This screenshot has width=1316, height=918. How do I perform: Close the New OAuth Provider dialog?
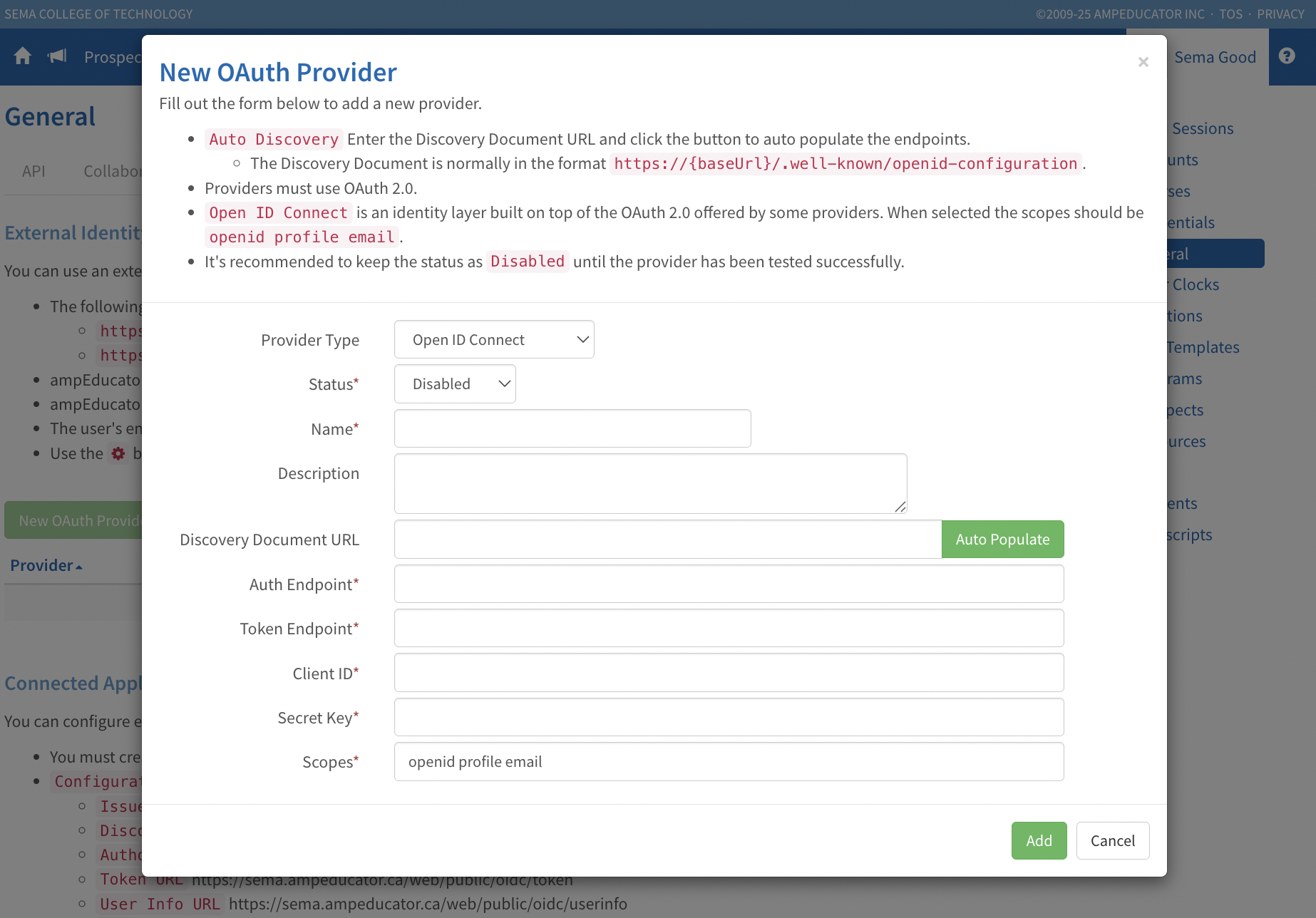coord(1143,62)
